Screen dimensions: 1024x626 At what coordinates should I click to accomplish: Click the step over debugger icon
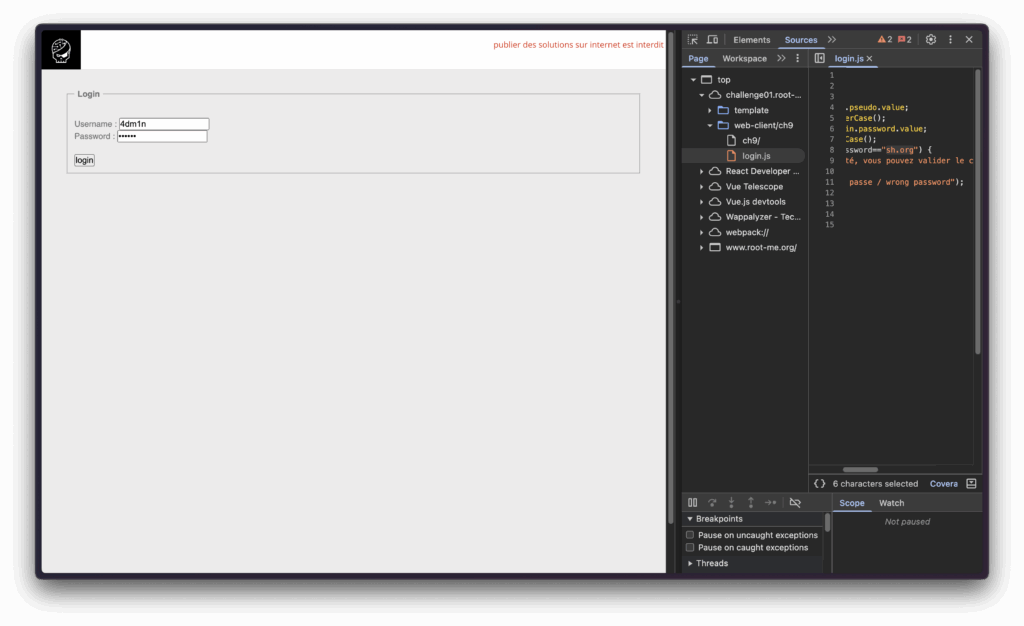712,502
